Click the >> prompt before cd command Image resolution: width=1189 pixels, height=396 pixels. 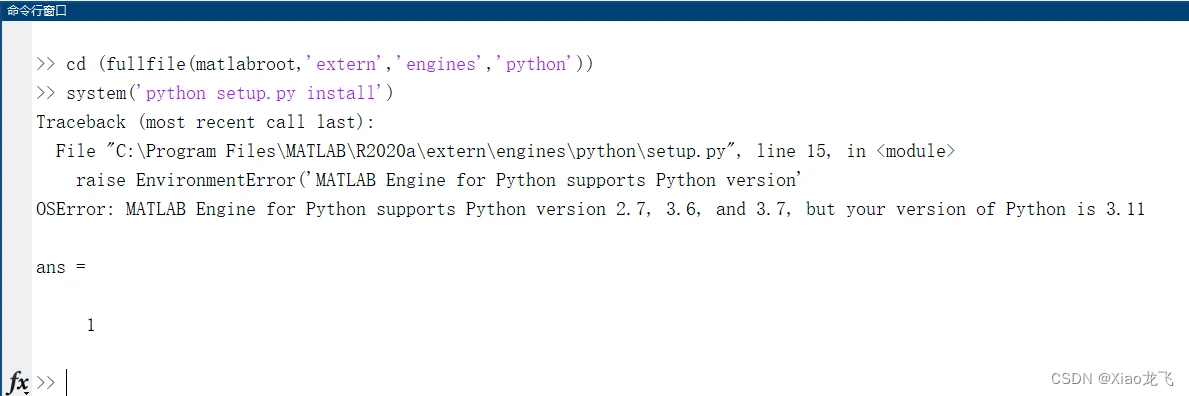tap(45, 65)
